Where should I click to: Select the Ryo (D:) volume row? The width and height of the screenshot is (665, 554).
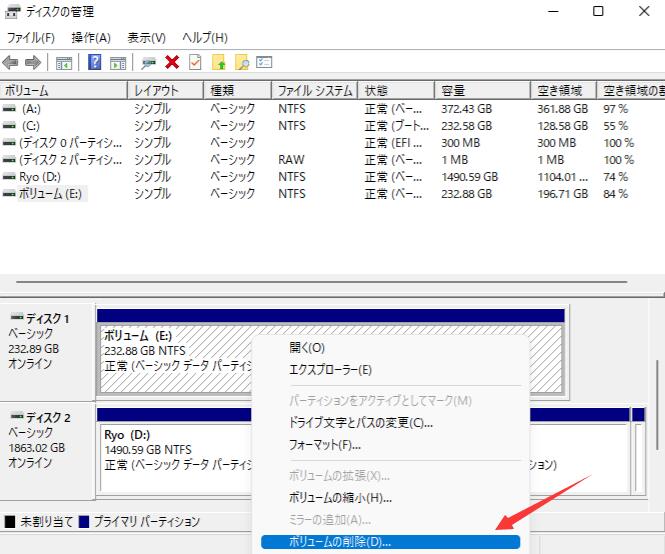point(40,177)
